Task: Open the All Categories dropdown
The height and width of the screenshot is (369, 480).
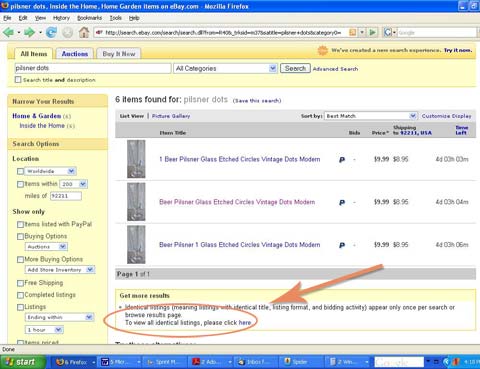Action: pos(225,68)
